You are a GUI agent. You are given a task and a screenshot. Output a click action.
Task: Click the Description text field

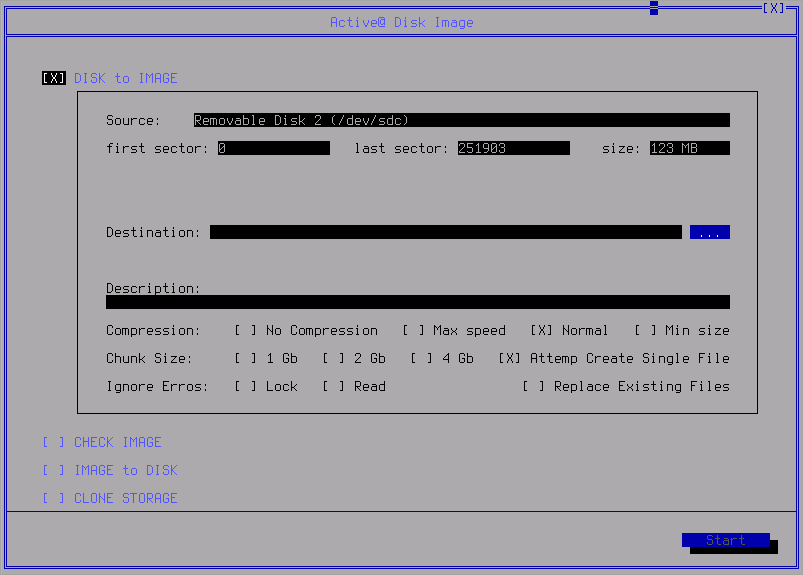click(x=417, y=302)
